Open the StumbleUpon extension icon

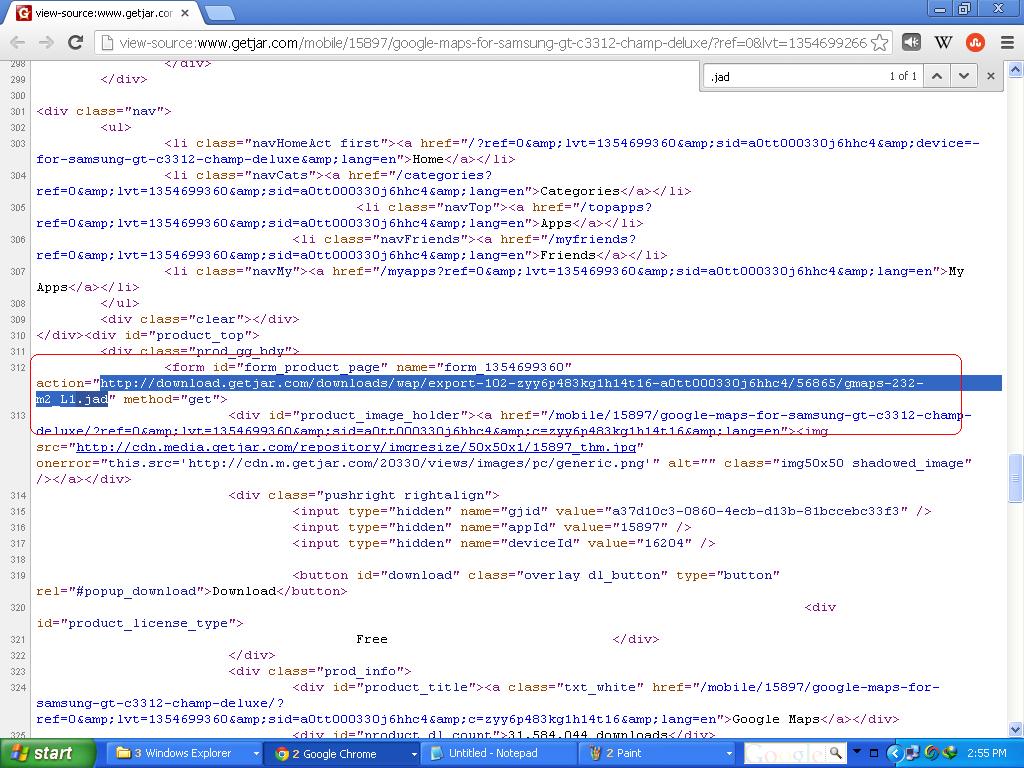pyautogui.click(x=975, y=43)
